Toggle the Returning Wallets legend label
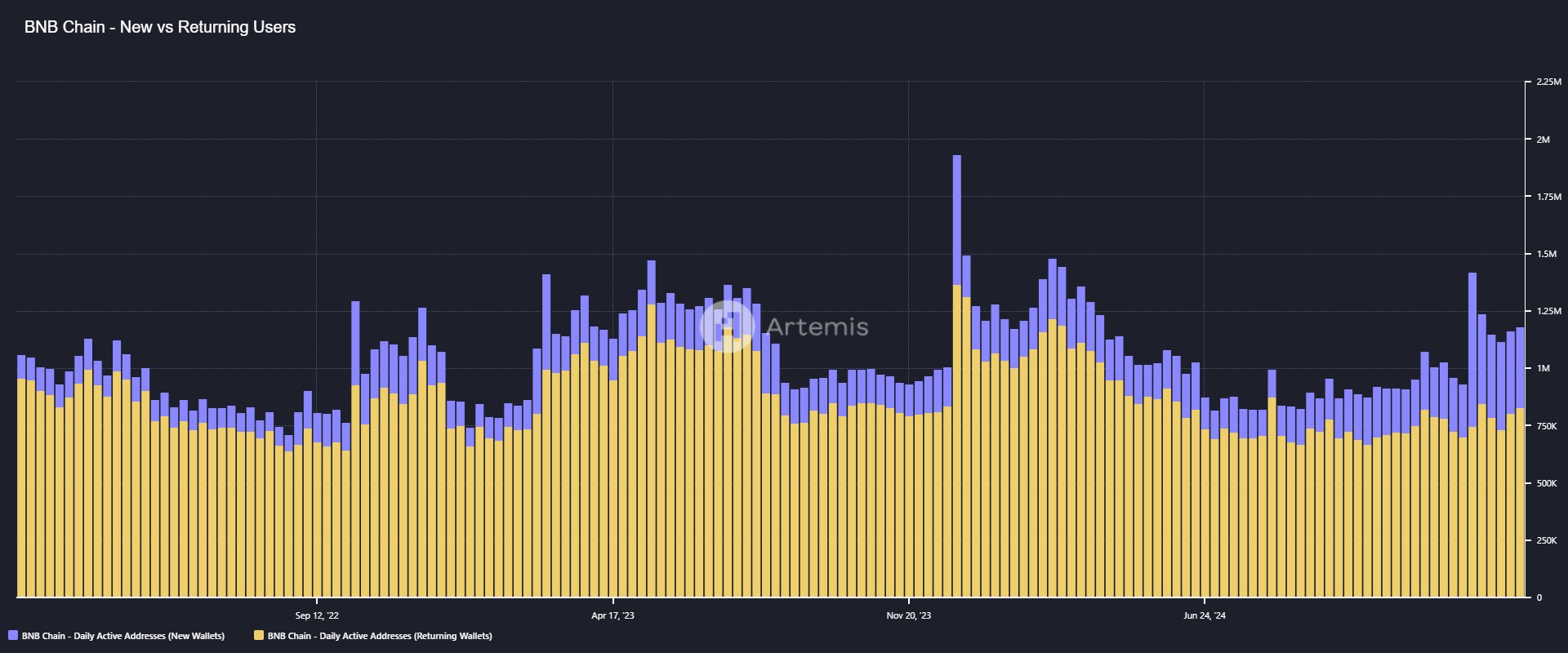The height and width of the screenshot is (653, 1568). (x=380, y=636)
